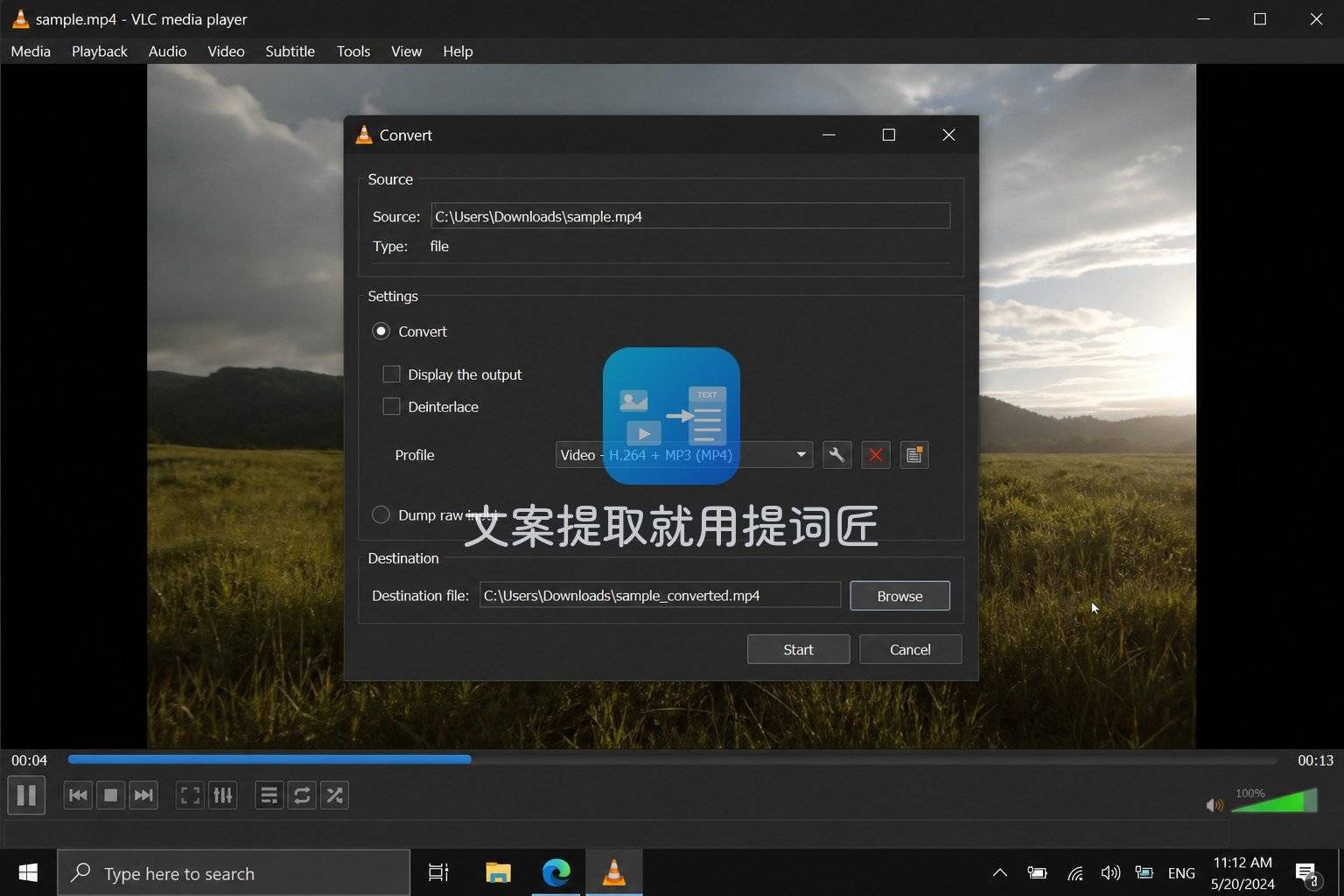The height and width of the screenshot is (896, 1344).
Task: Open File Explorer from the taskbar
Action: point(498,872)
